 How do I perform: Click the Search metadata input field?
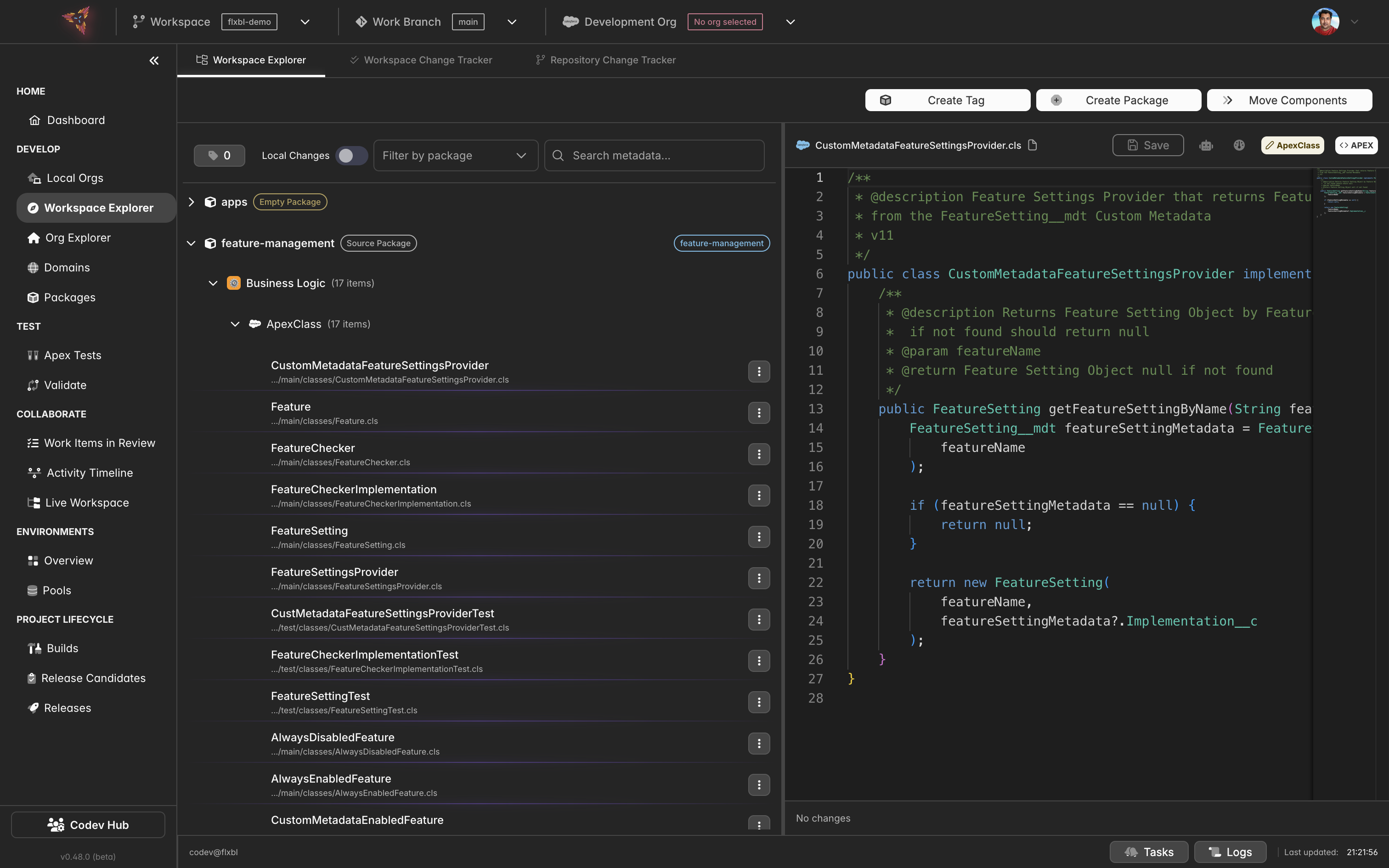pyautogui.click(x=654, y=156)
